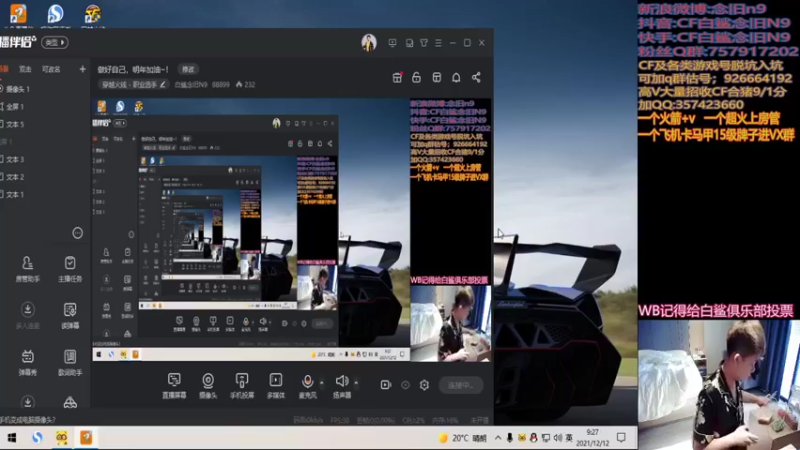
Task: Add a 多媒体 multimedia source
Action: [276, 385]
